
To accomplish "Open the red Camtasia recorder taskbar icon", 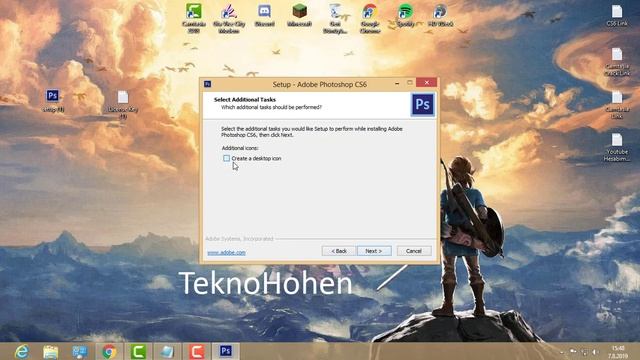I will click(196, 351).
